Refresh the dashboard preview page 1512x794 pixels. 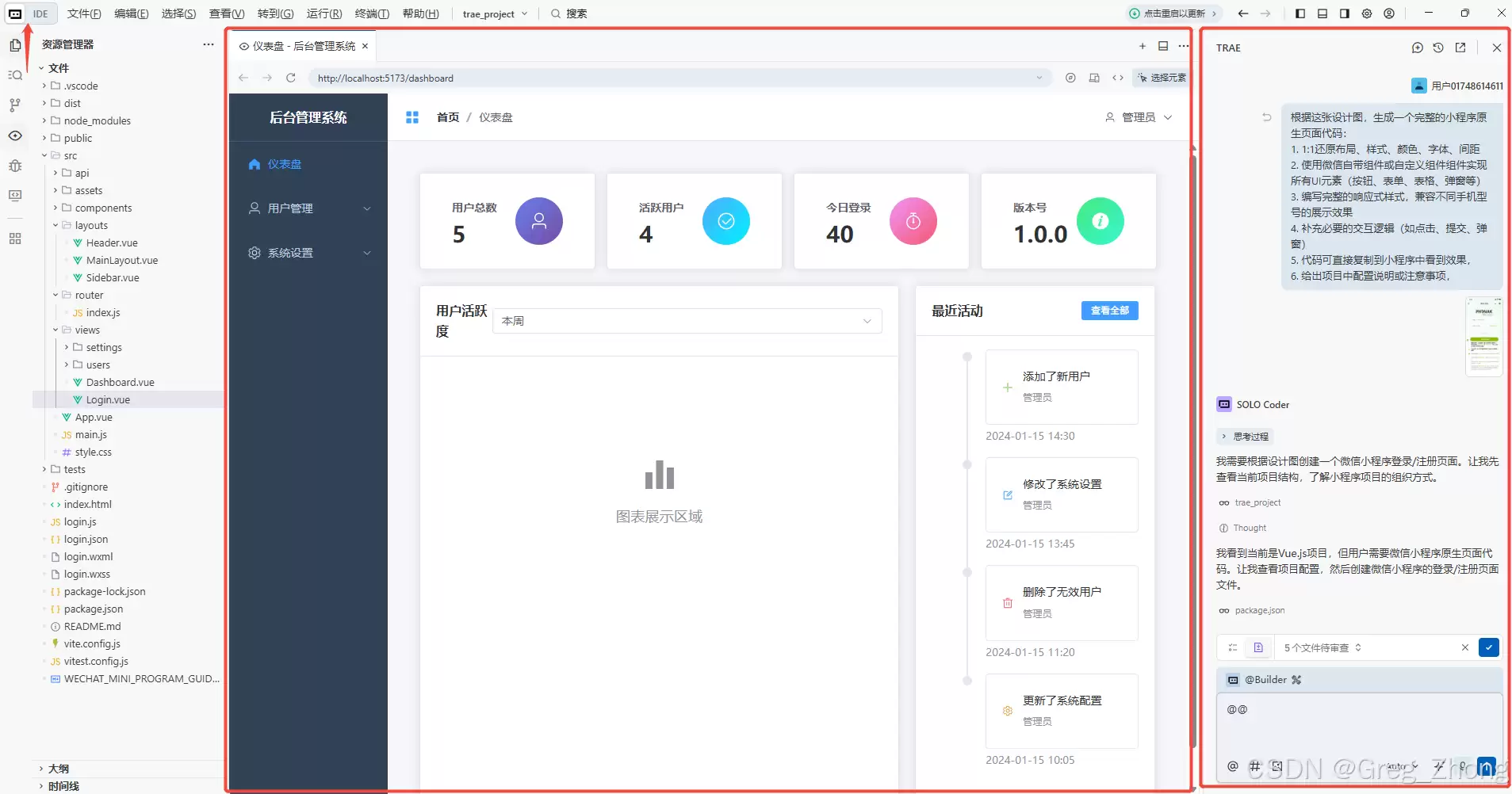pos(291,78)
